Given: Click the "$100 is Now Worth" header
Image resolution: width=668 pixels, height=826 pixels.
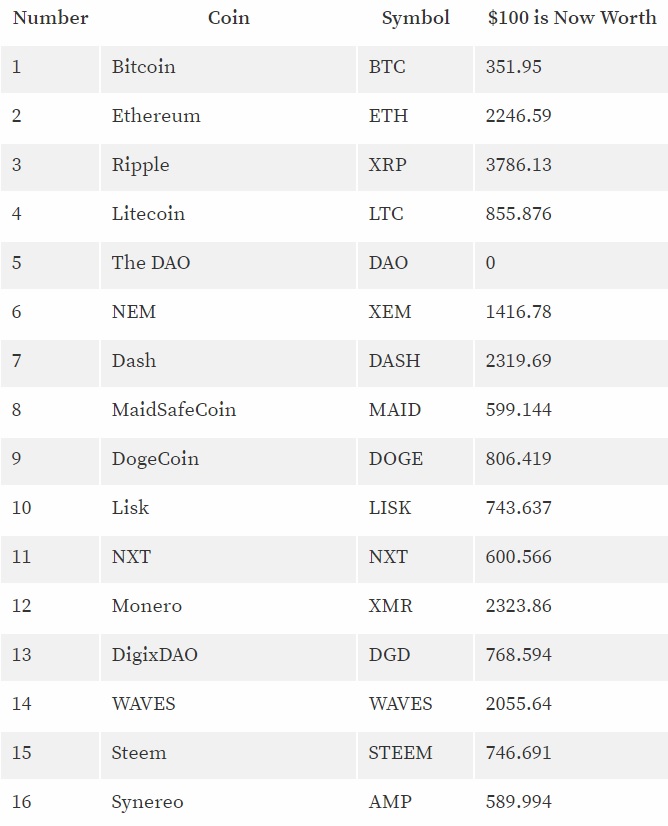Looking at the screenshot, I should click(572, 18).
